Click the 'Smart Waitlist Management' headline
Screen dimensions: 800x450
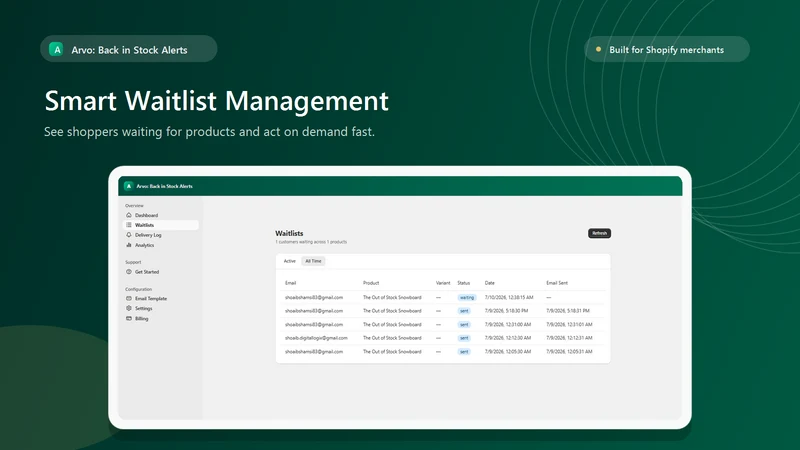coord(216,101)
